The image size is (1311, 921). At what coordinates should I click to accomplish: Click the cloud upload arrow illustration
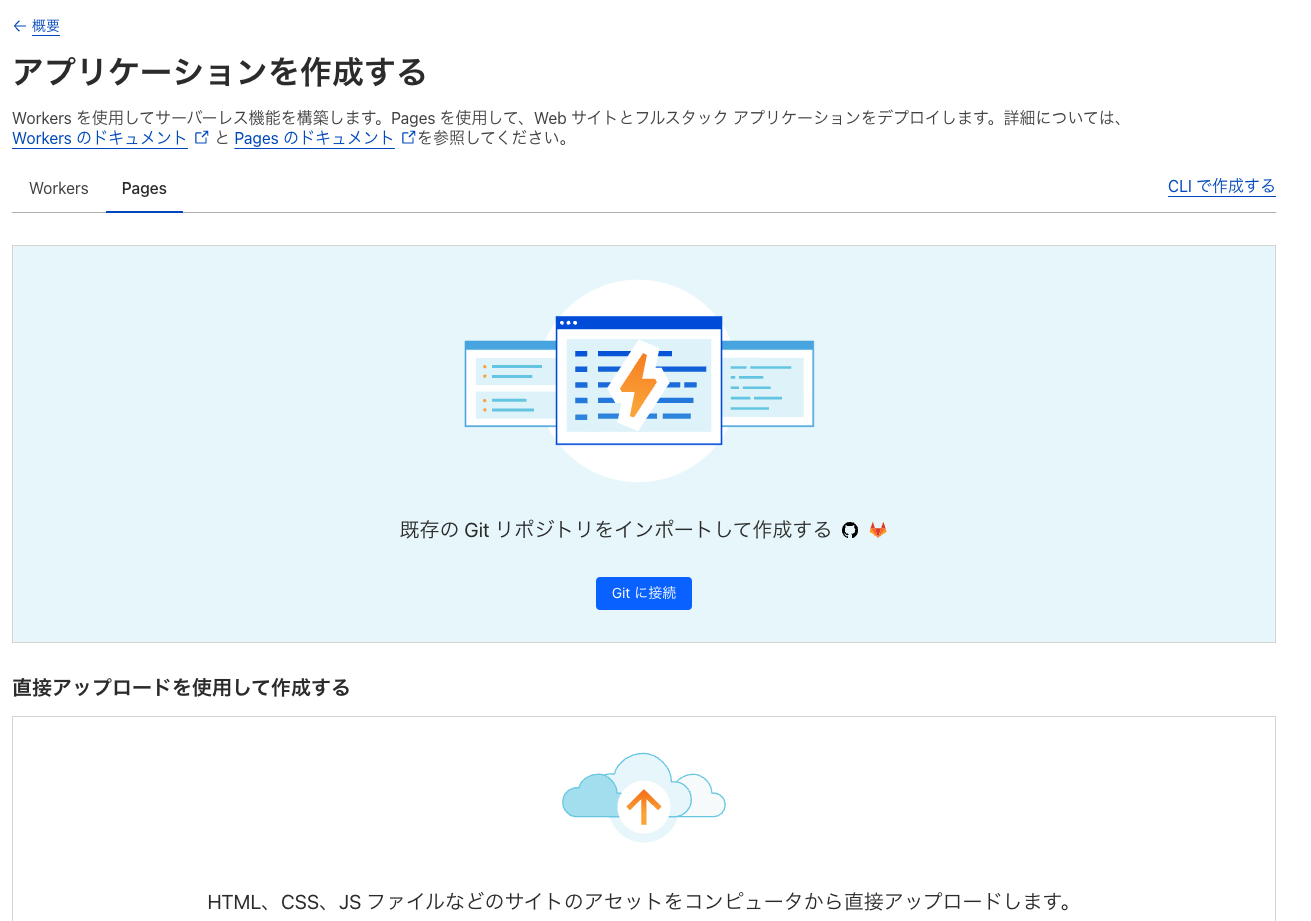643,797
